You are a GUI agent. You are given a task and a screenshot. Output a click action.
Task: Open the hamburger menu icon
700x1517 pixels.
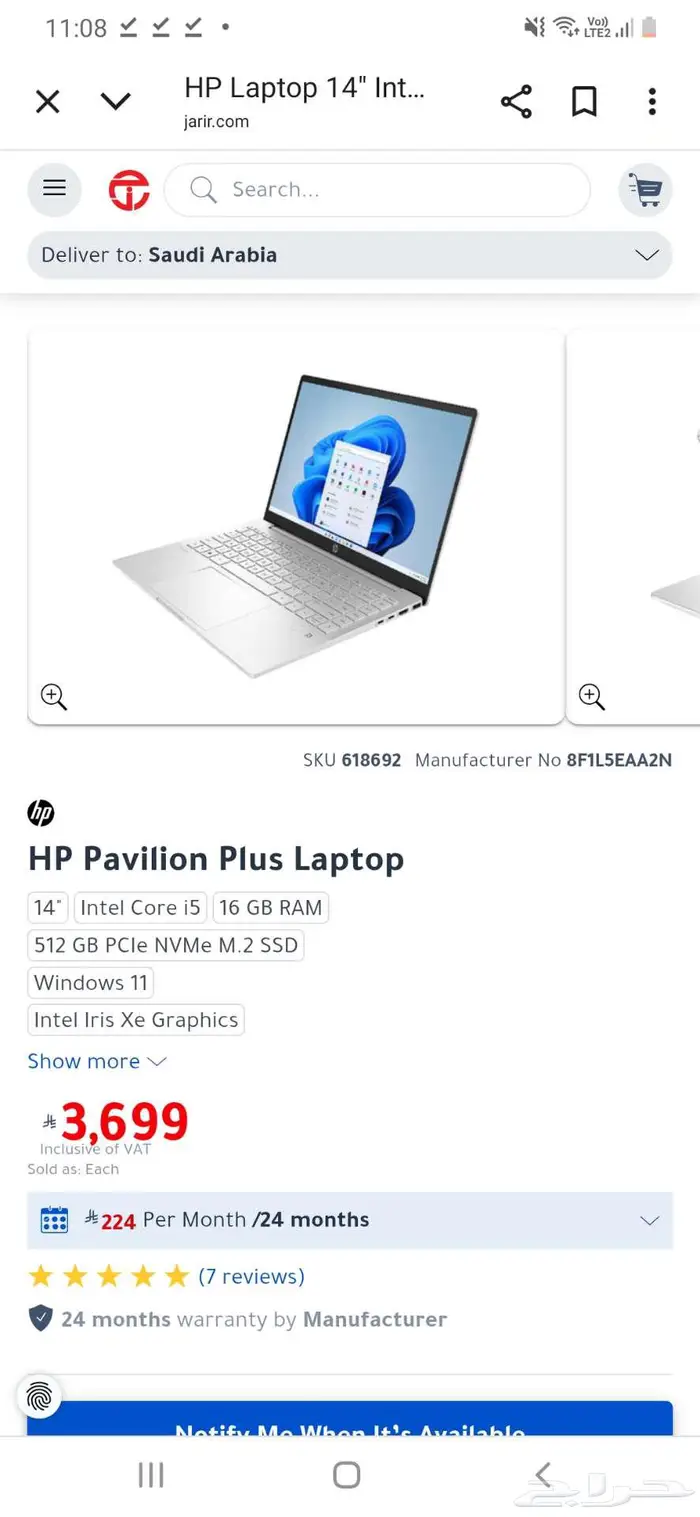point(54,189)
